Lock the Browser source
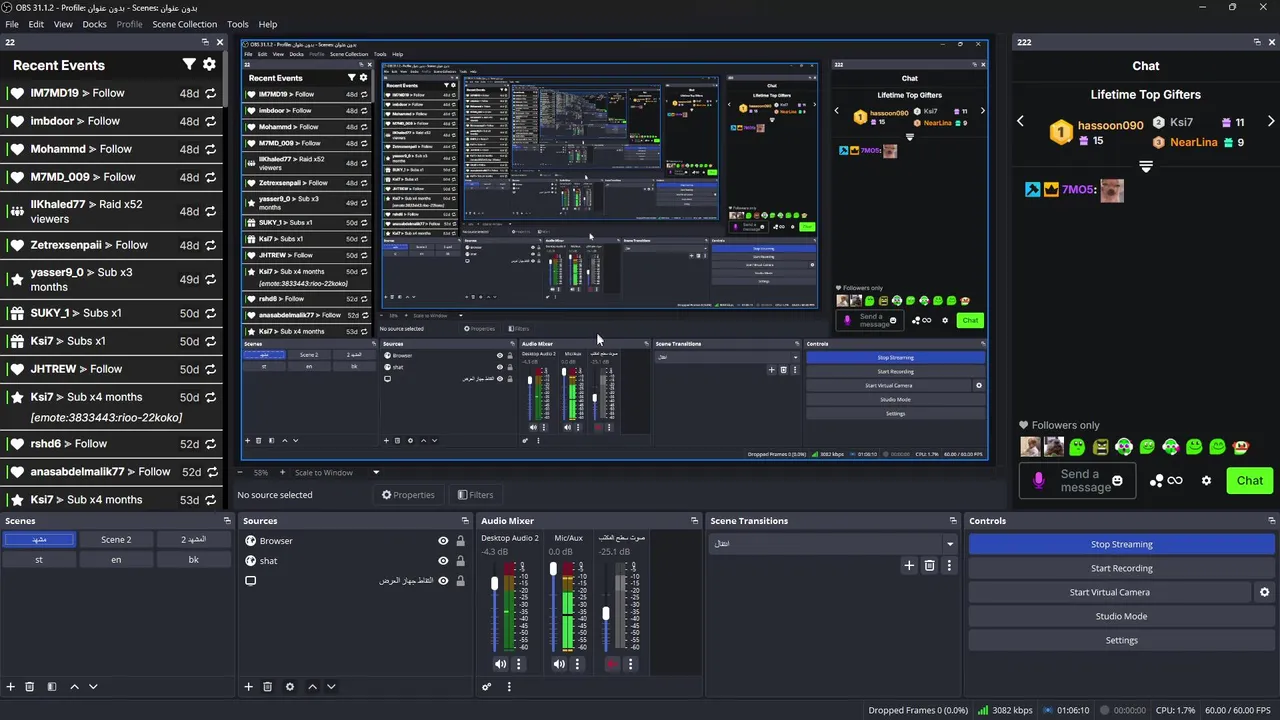 tap(460, 541)
